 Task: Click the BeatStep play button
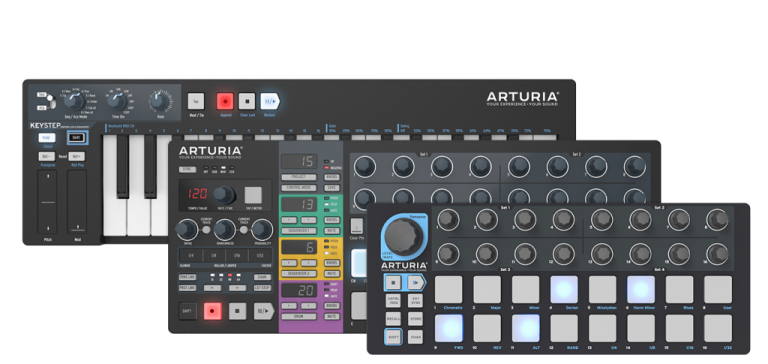click(x=416, y=282)
